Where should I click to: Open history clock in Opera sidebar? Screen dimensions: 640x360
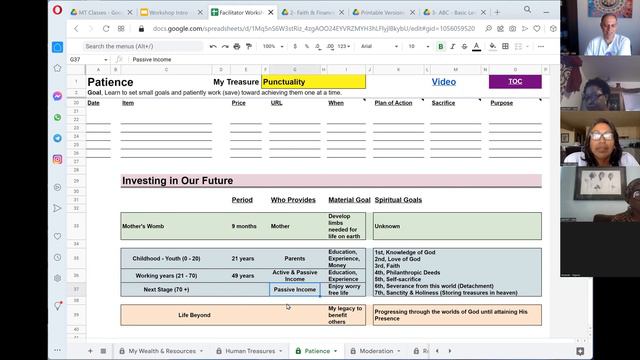(x=58, y=258)
